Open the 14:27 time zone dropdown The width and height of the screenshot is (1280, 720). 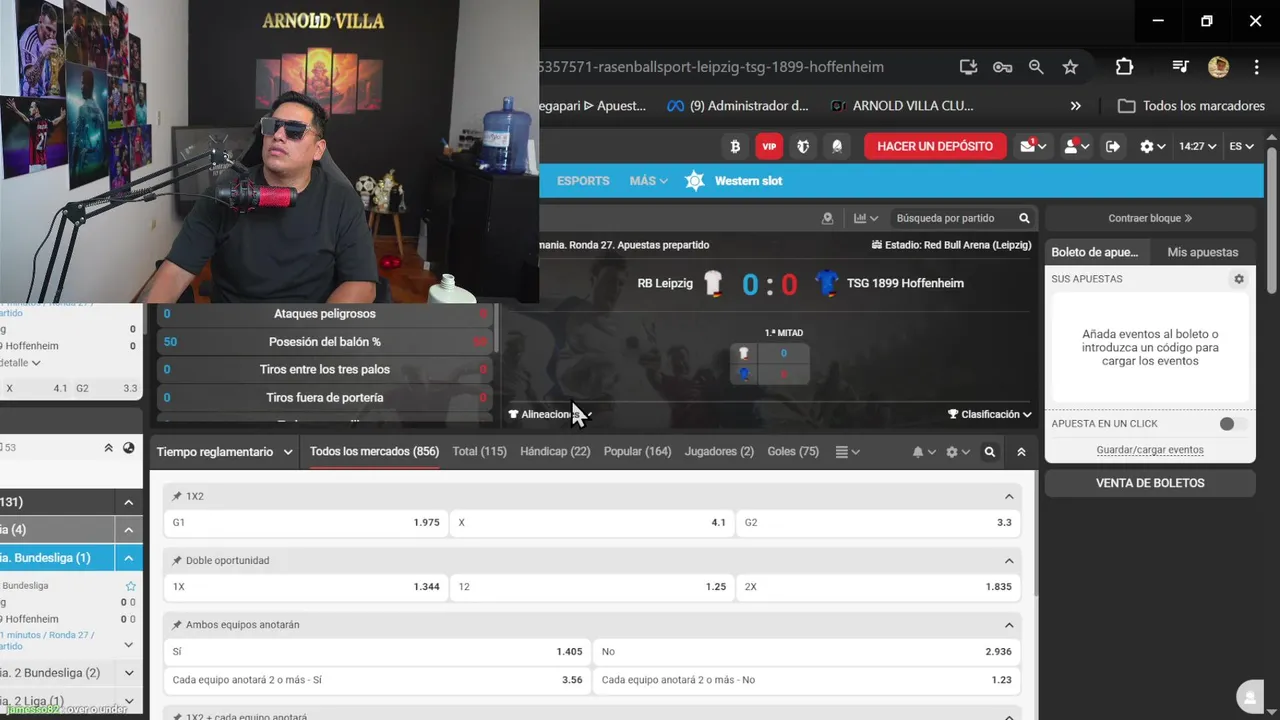(x=1197, y=146)
